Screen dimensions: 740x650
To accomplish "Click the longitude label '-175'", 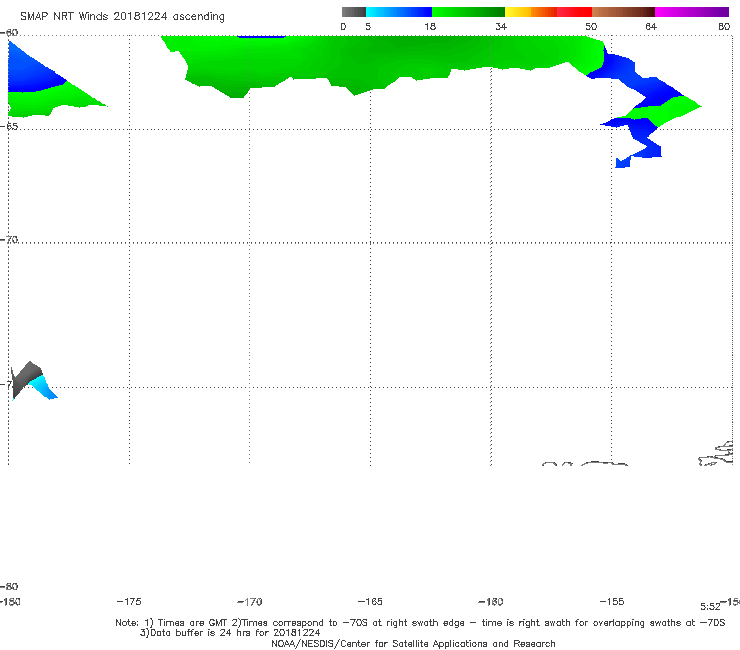I will coord(129,601).
